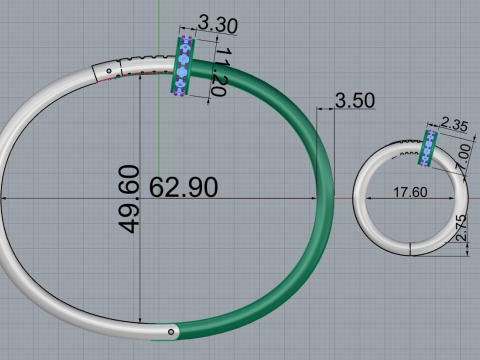Select the 17.60 ring diameter dimension
The width and height of the screenshot is (480, 360).
point(410,192)
